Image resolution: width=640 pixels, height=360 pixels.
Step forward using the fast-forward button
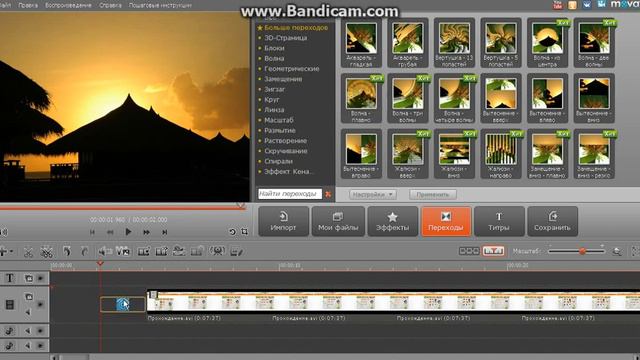(146, 232)
